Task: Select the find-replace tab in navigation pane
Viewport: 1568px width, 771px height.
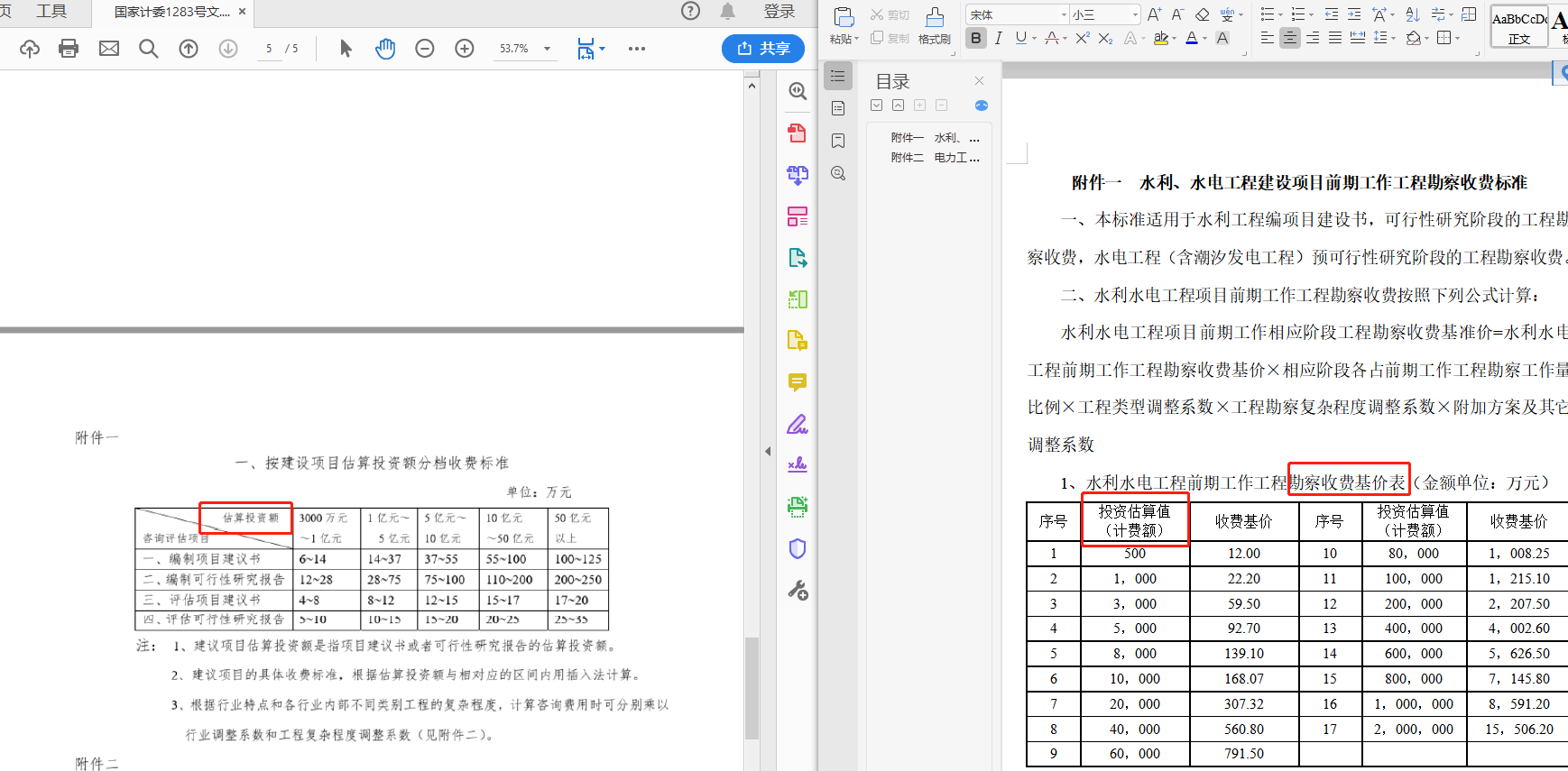Action: [838, 173]
